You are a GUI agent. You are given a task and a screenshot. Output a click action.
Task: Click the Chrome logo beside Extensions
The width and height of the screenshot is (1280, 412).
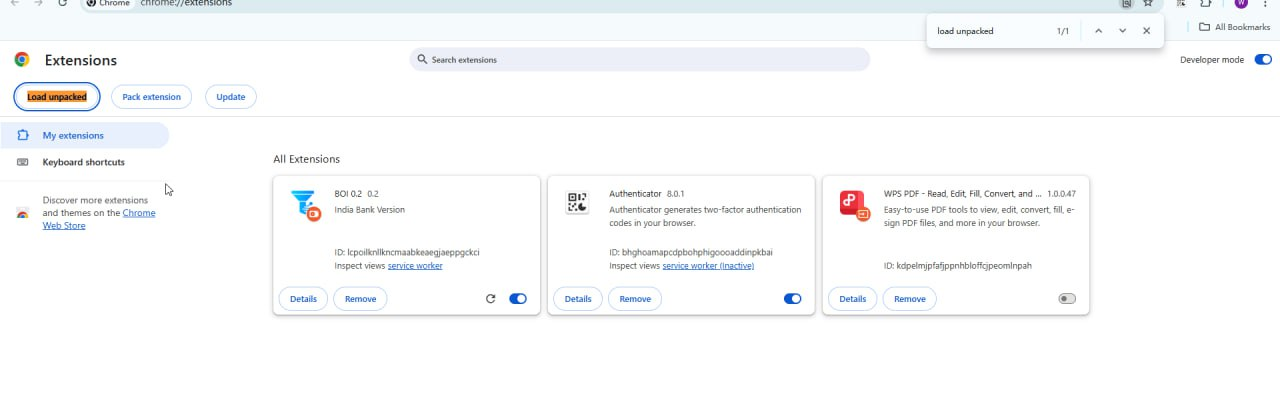tap(22, 60)
